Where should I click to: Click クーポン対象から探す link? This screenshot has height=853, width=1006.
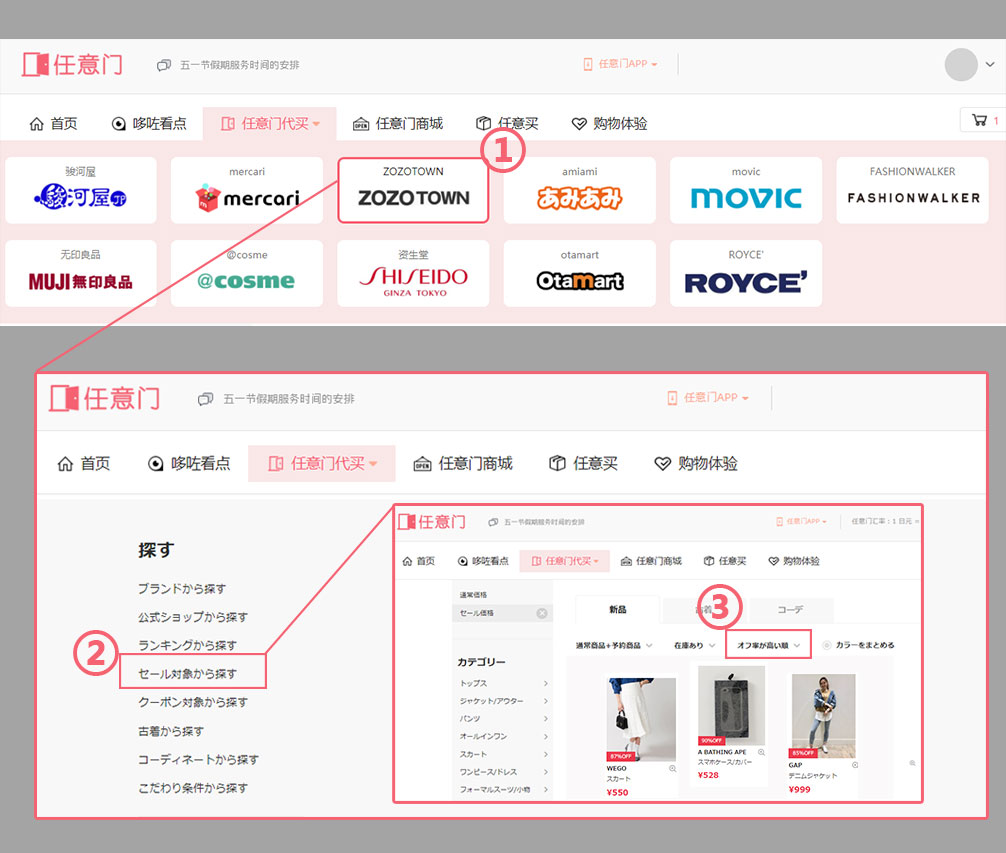(193, 702)
